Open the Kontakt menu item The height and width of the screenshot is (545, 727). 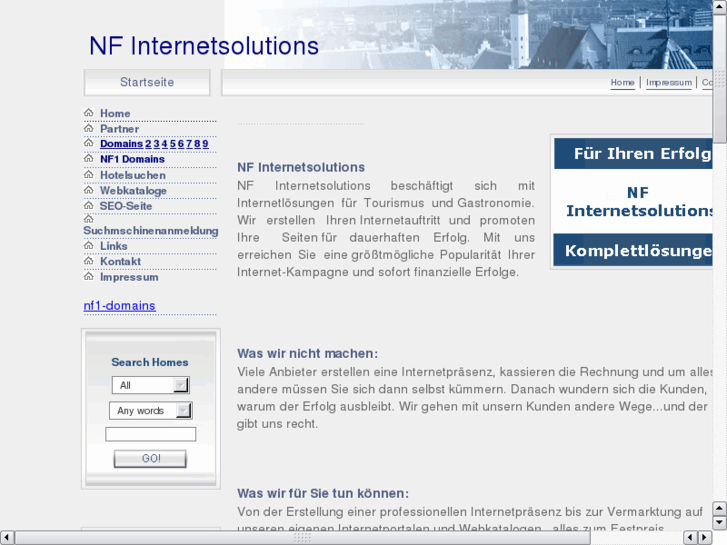click(x=121, y=261)
